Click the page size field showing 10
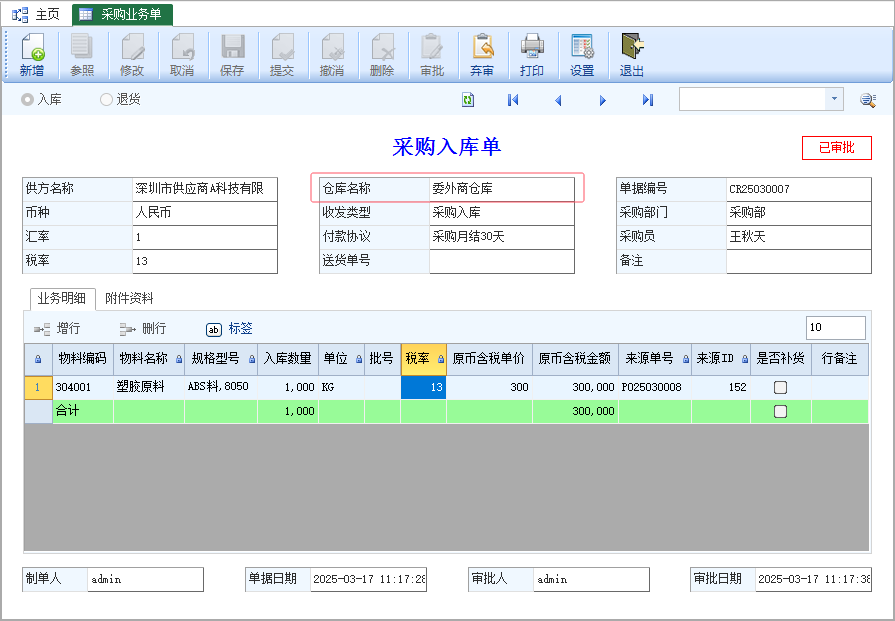The image size is (895, 621). tap(836, 328)
